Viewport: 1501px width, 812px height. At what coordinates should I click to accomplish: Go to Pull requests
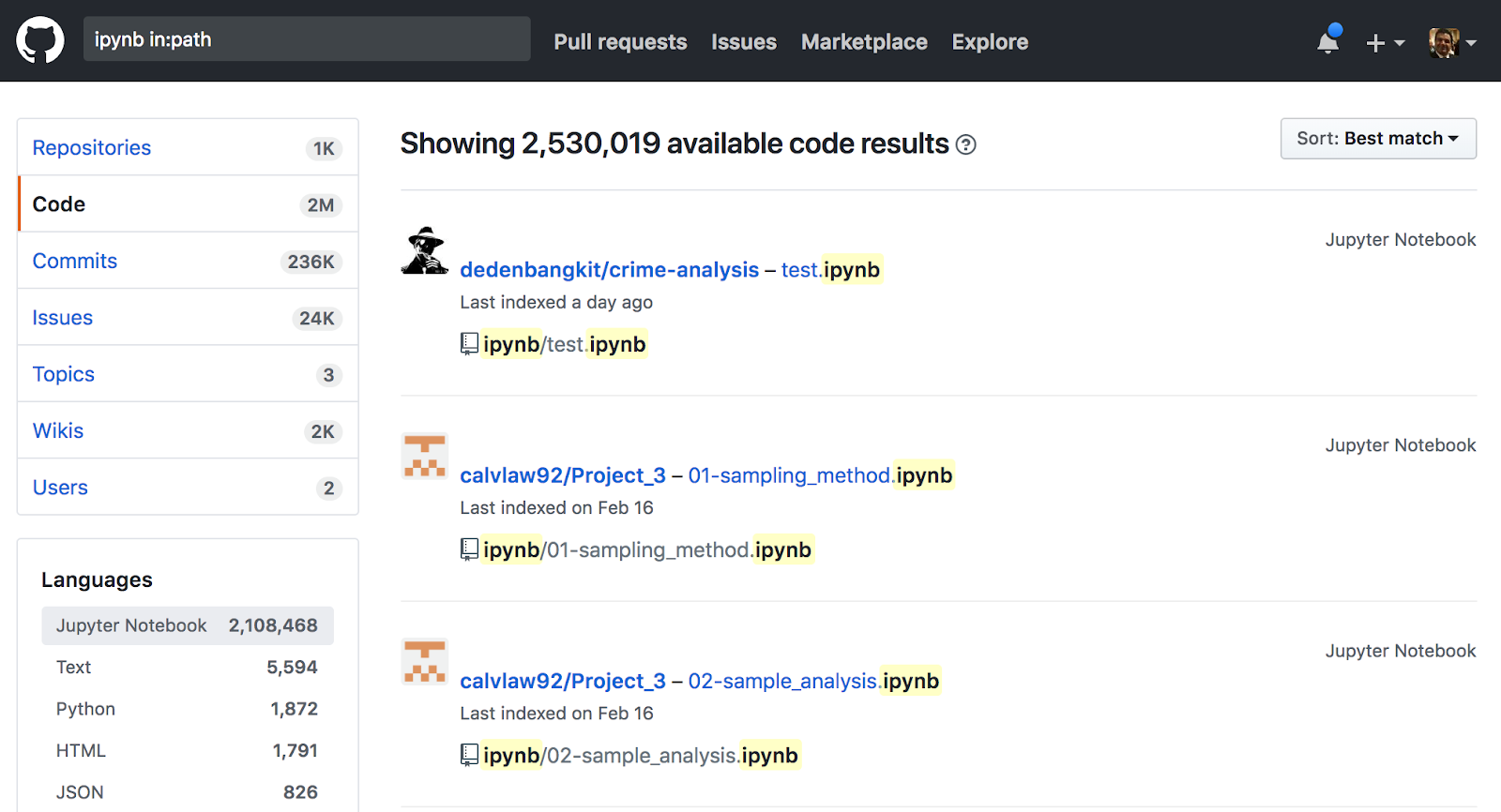coord(620,42)
